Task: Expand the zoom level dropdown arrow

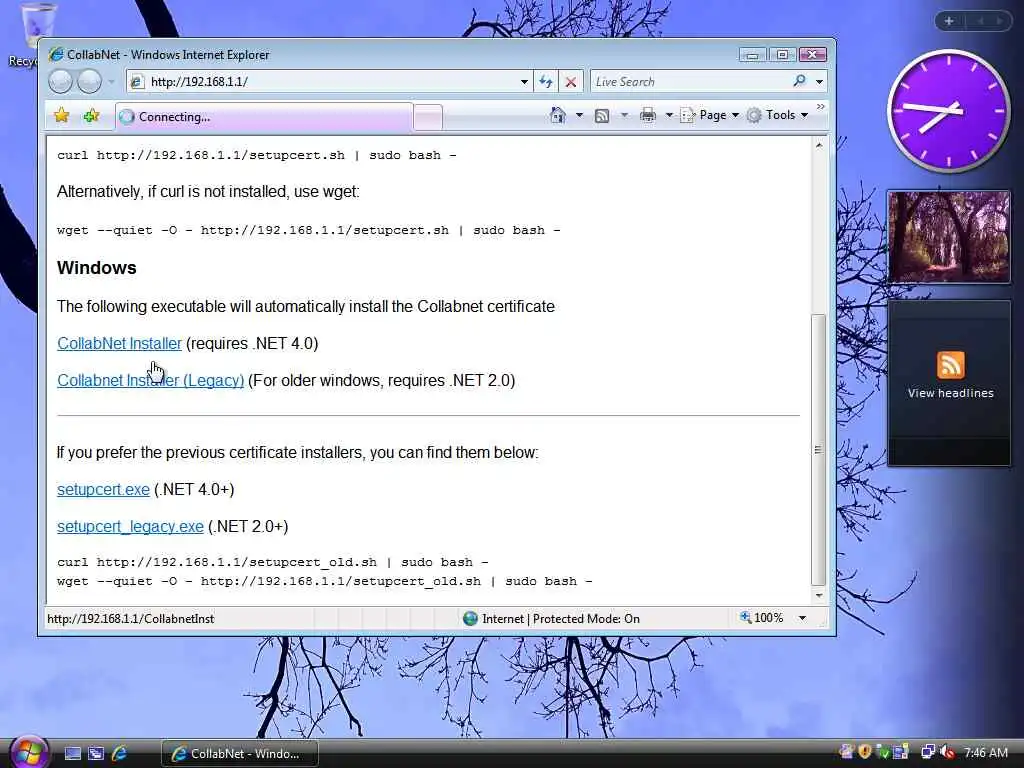Action: point(802,618)
